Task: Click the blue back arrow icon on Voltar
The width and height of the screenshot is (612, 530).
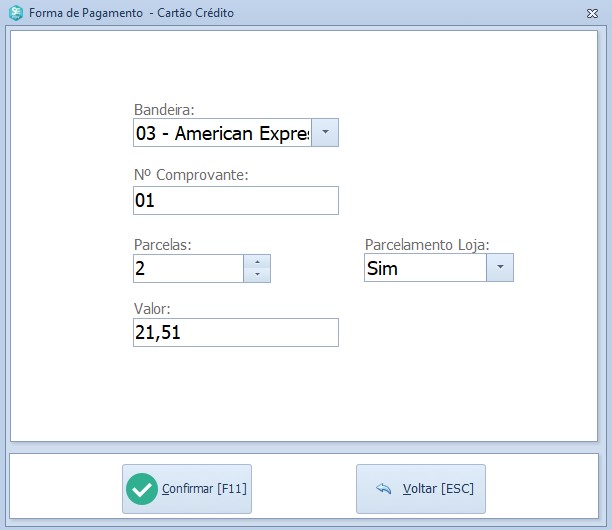Action: (383, 489)
